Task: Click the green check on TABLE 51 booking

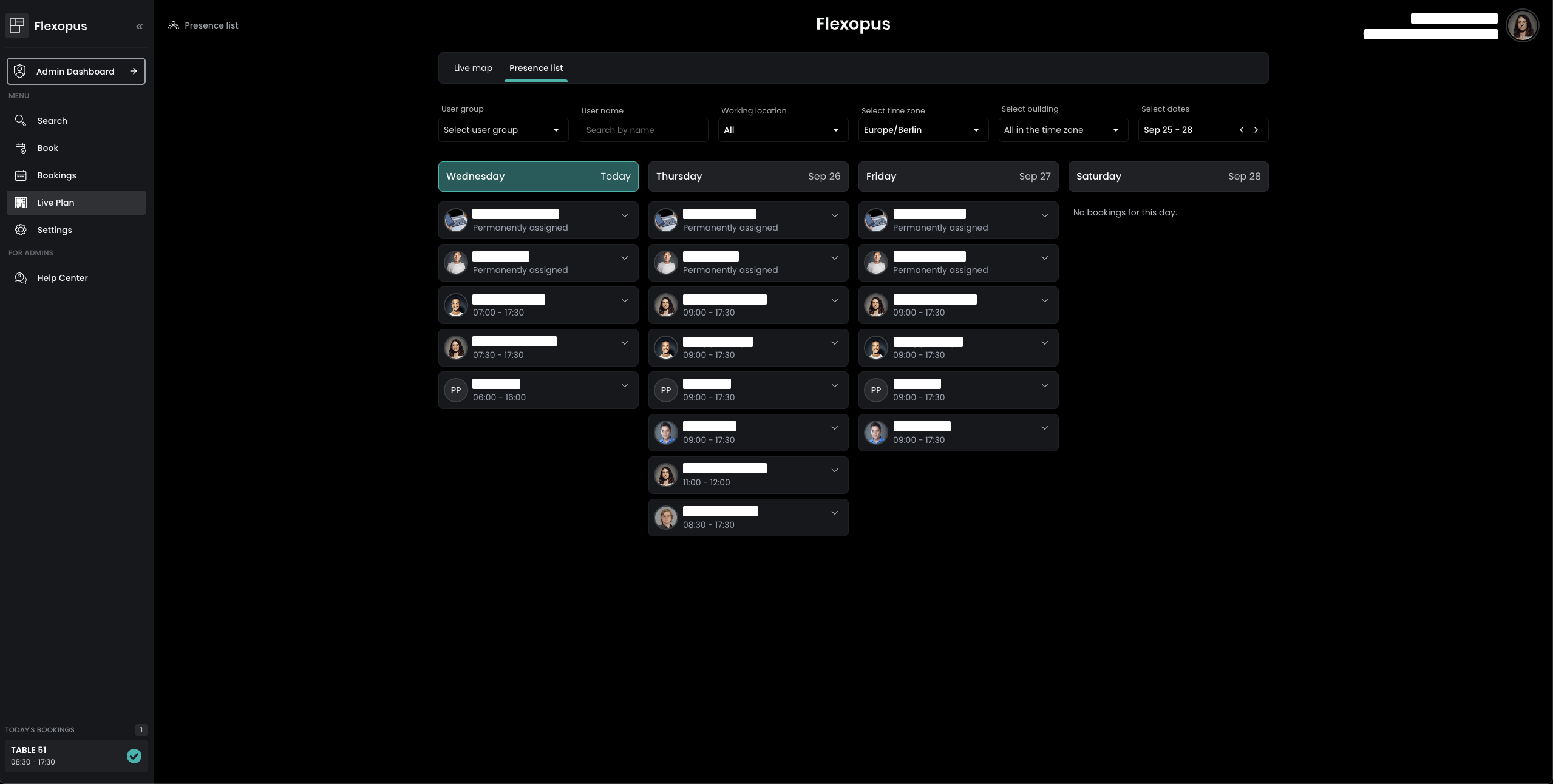Action: click(x=134, y=755)
